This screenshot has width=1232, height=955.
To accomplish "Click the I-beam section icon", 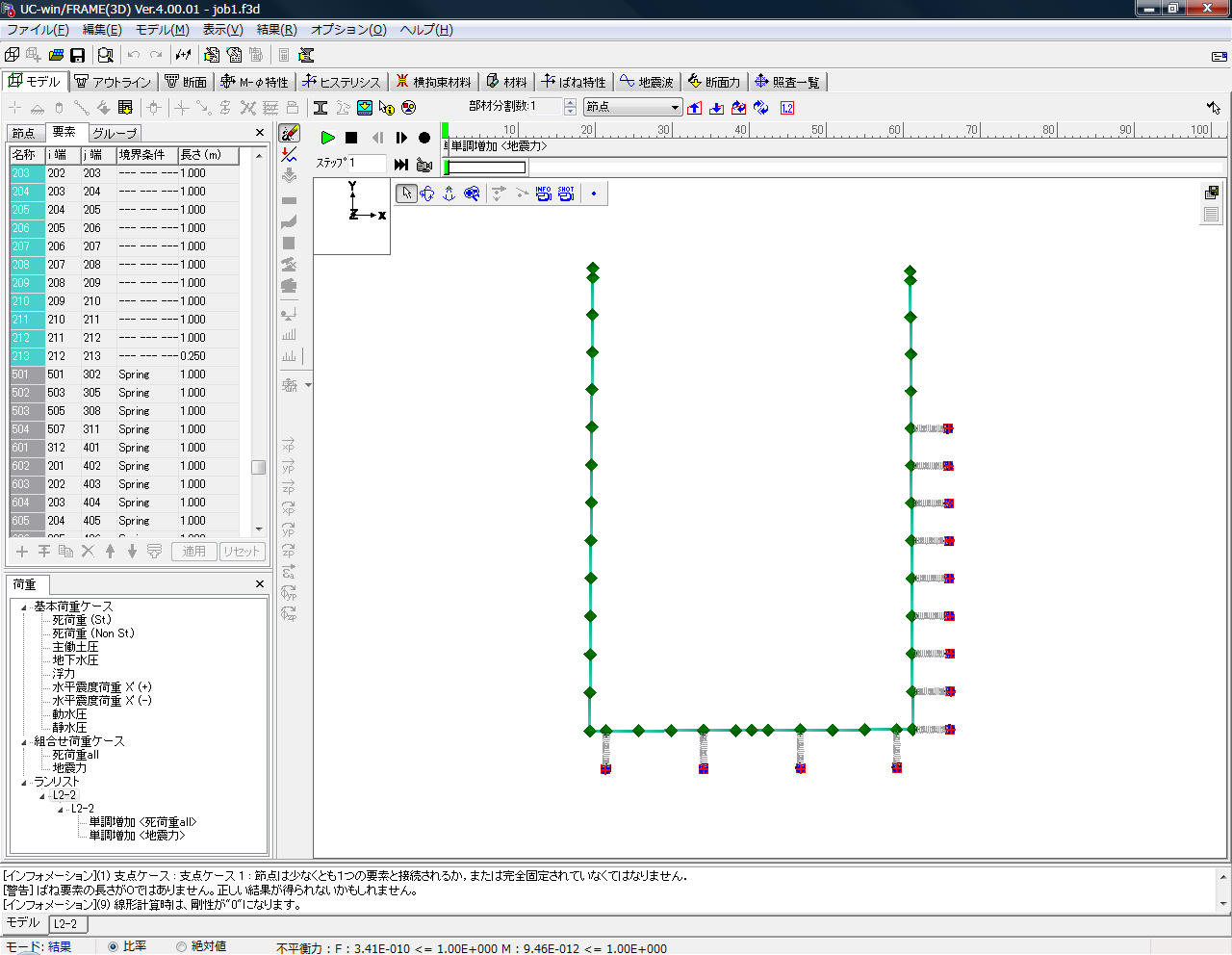I will tap(321, 108).
